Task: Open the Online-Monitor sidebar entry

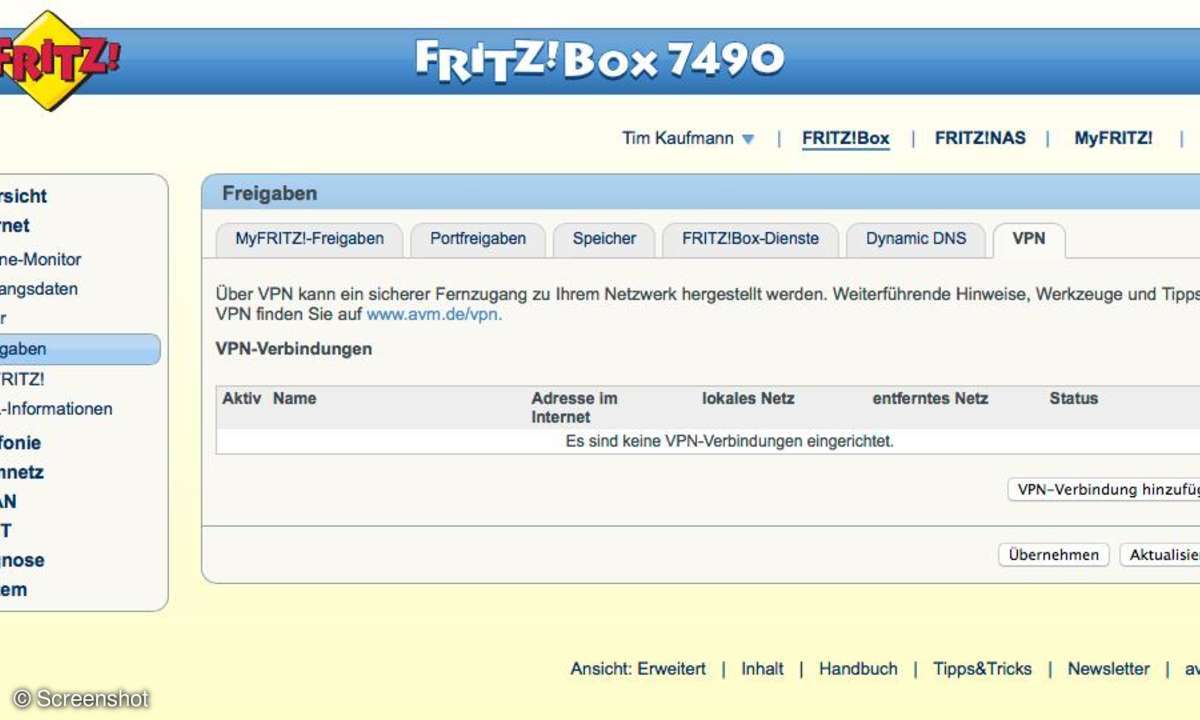Action: [x=40, y=259]
